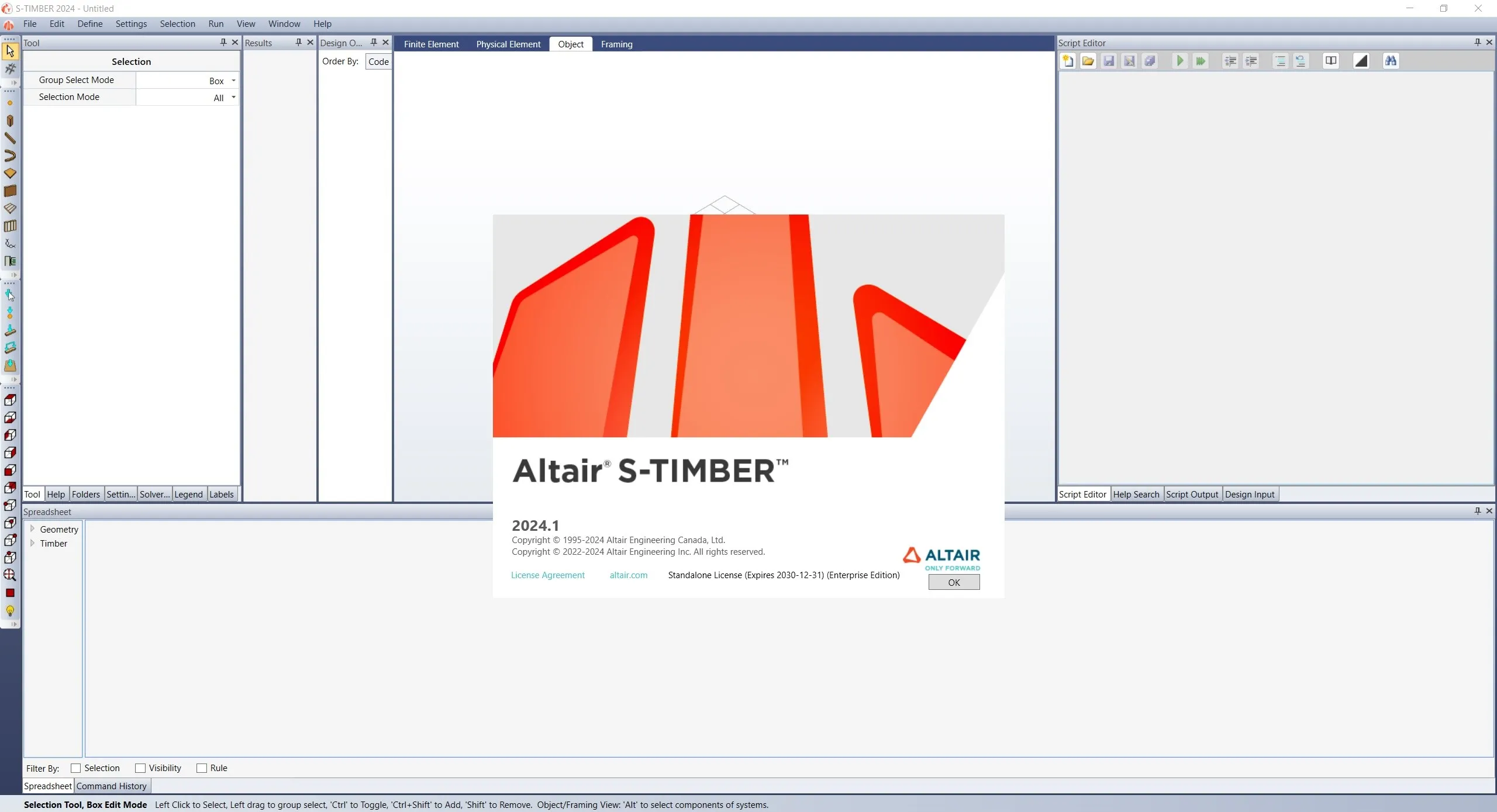Image resolution: width=1497 pixels, height=812 pixels.
Task: Select the general load arrow tool
Action: 10,296
